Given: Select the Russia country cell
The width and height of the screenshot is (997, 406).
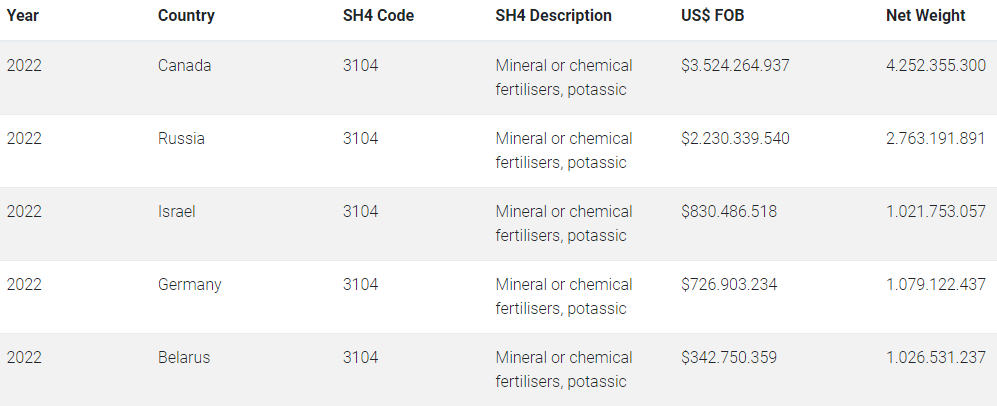Looking at the screenshot, I should click(x=181, y=139).
